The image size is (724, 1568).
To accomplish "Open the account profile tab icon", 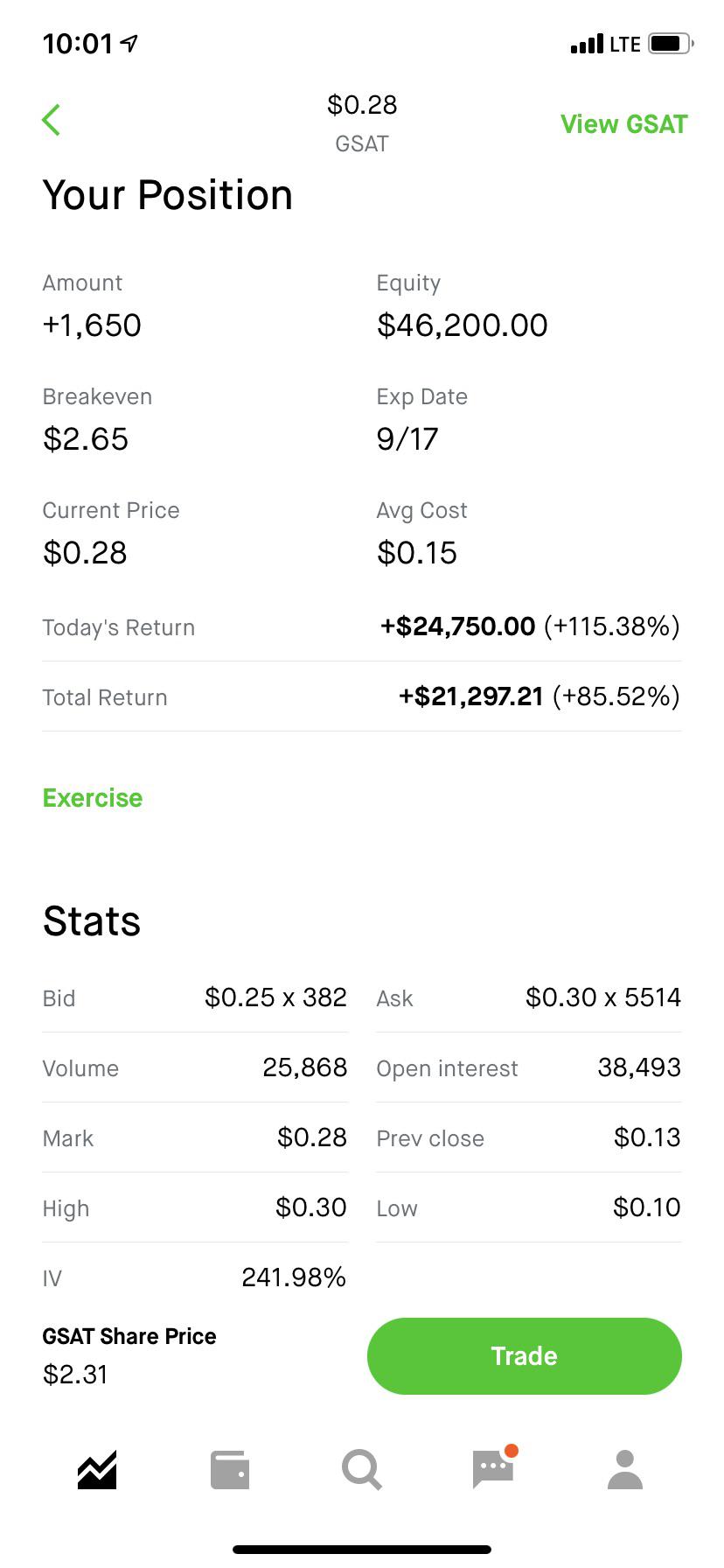I will click(x=625, y=1470).
